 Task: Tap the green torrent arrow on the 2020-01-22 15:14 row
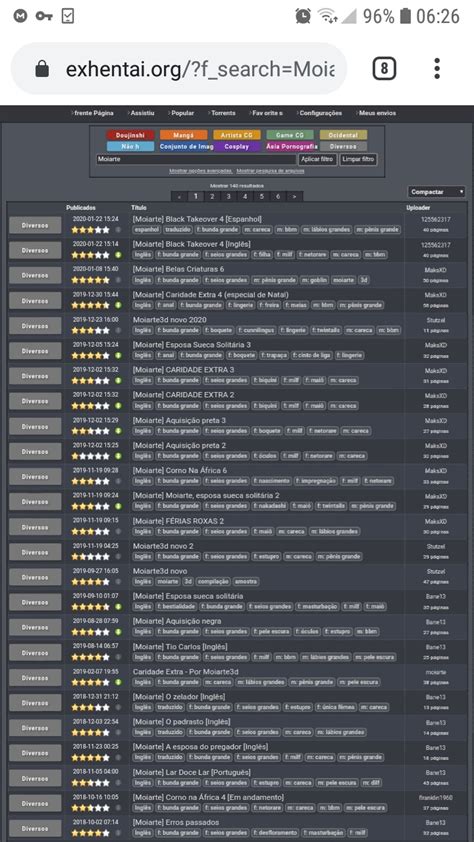click(118, 255)
